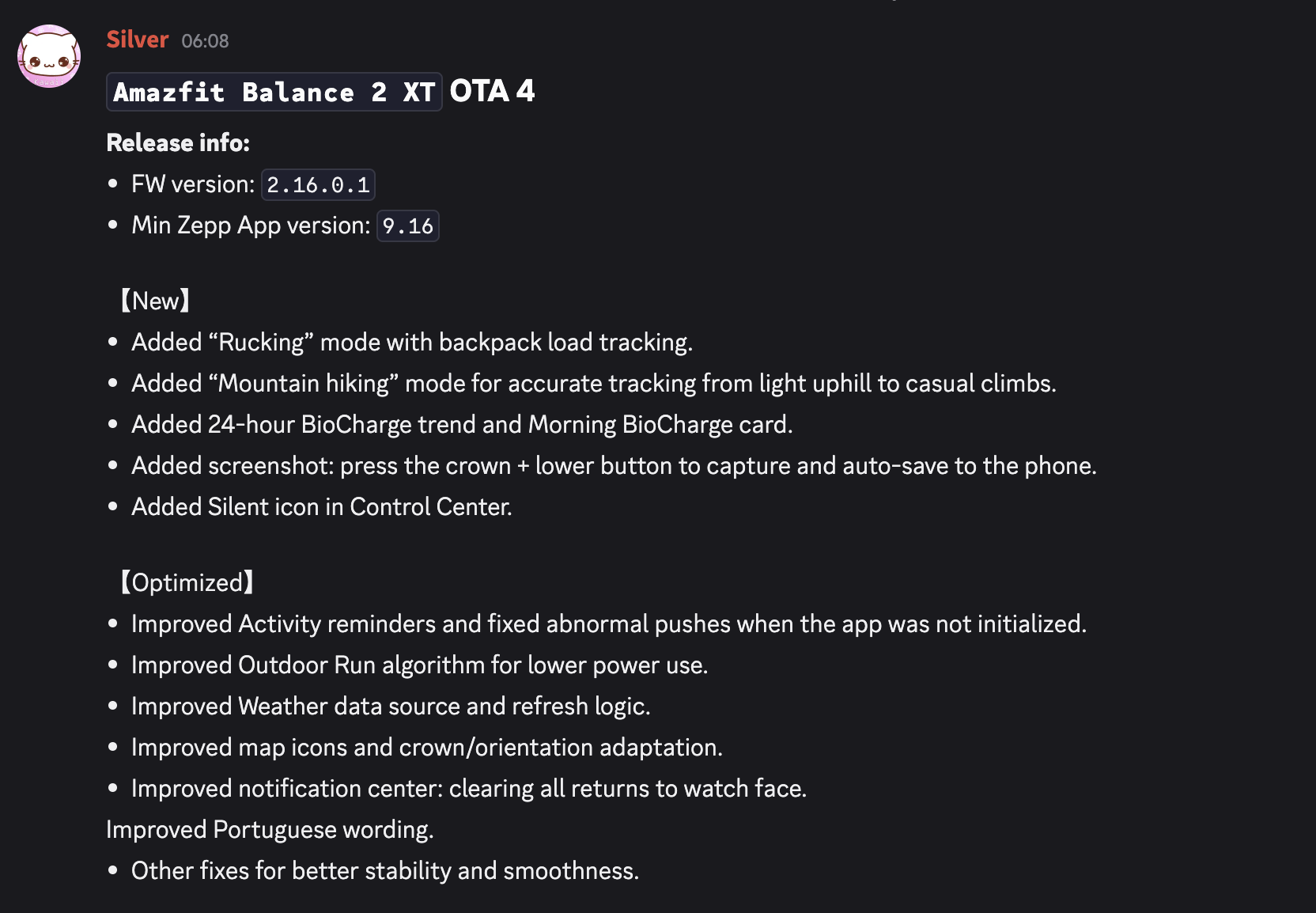Viewport: 1316px width, 913px height.
Task: Click the 9.16 Zepp App version code
Action: click(407, 226)
